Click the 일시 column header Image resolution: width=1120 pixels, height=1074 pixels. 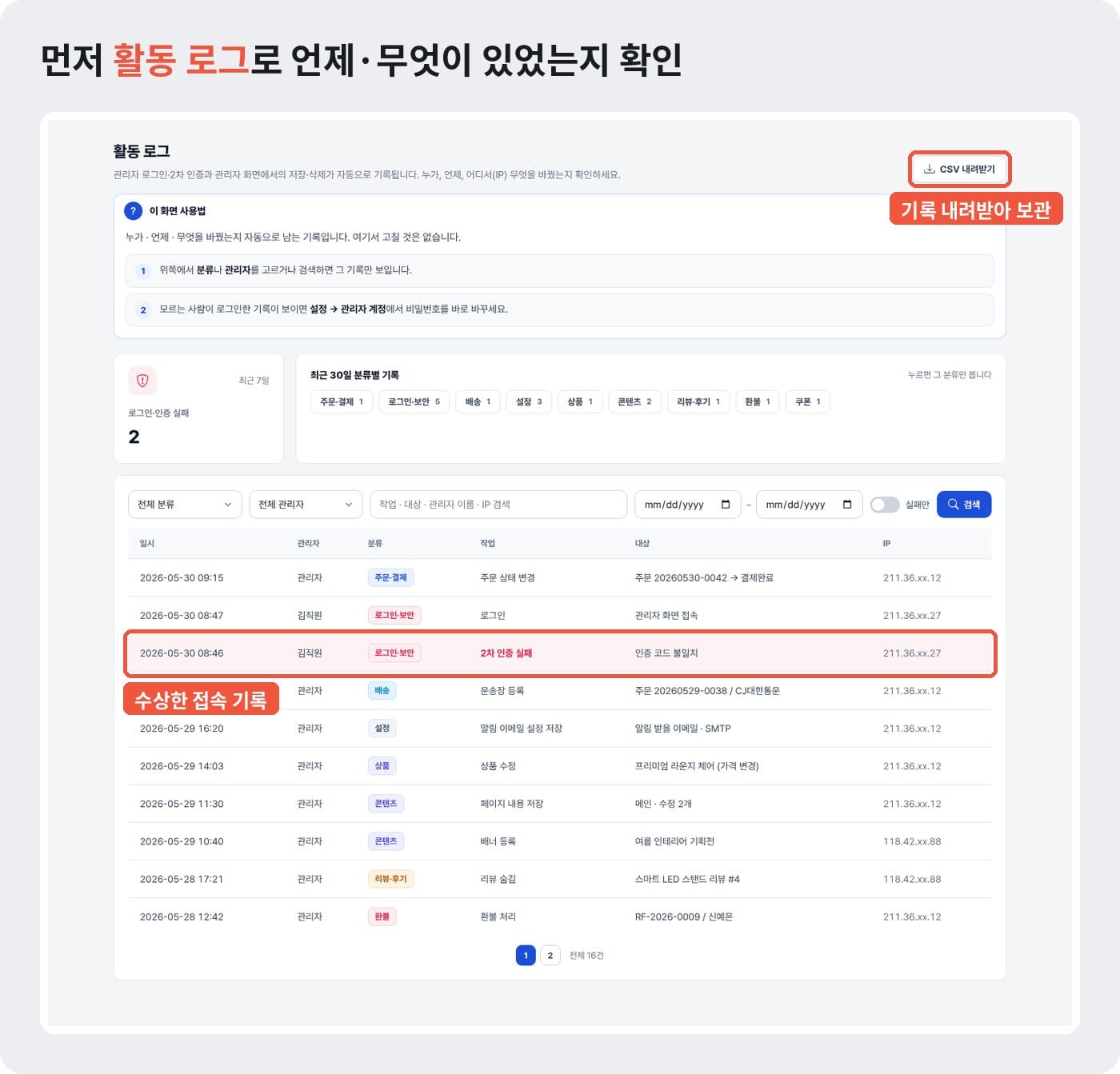click(147, 544)
